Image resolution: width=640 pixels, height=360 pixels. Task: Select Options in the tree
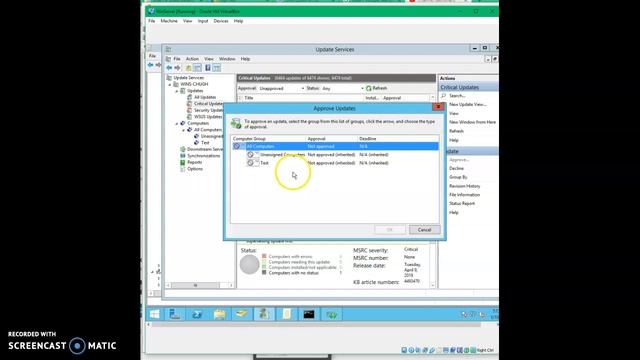195,169
